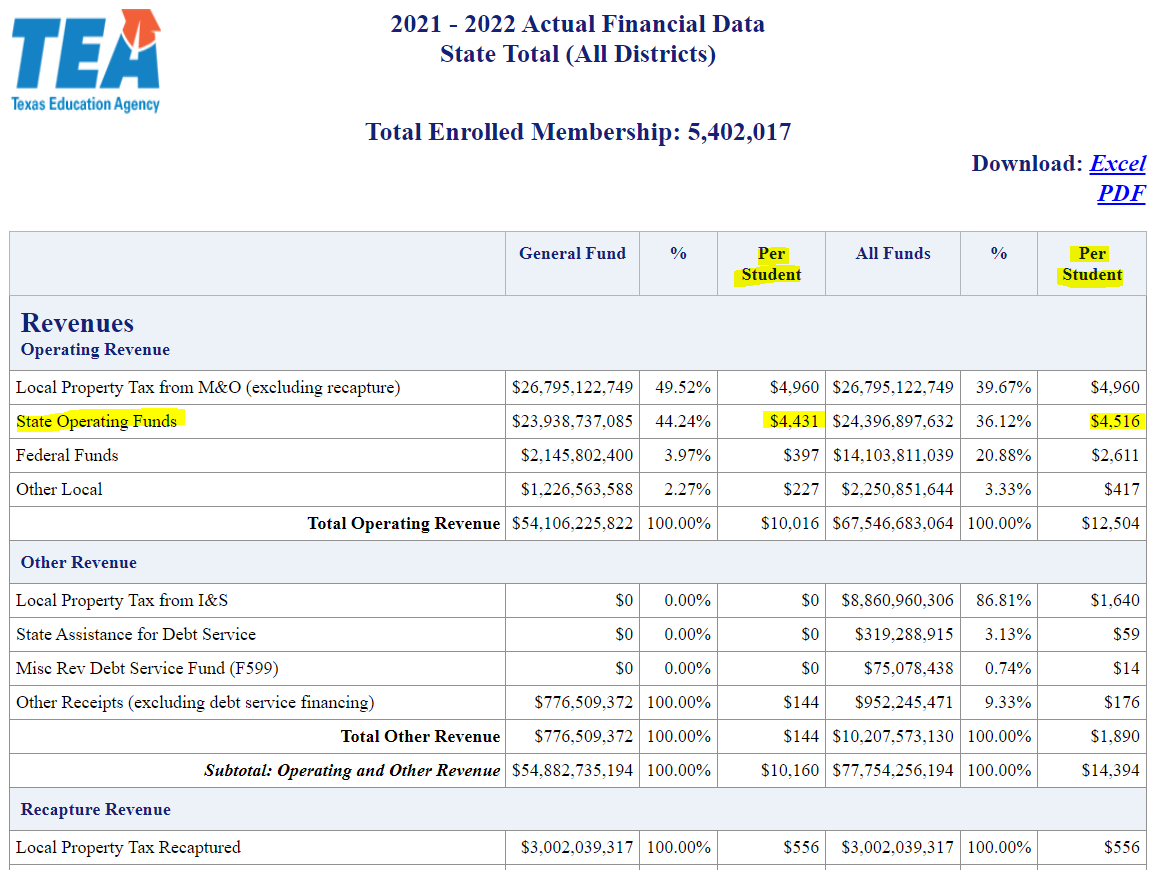
Task: Click the 86.81% percentage cell
Action: tap(1003, 601)
